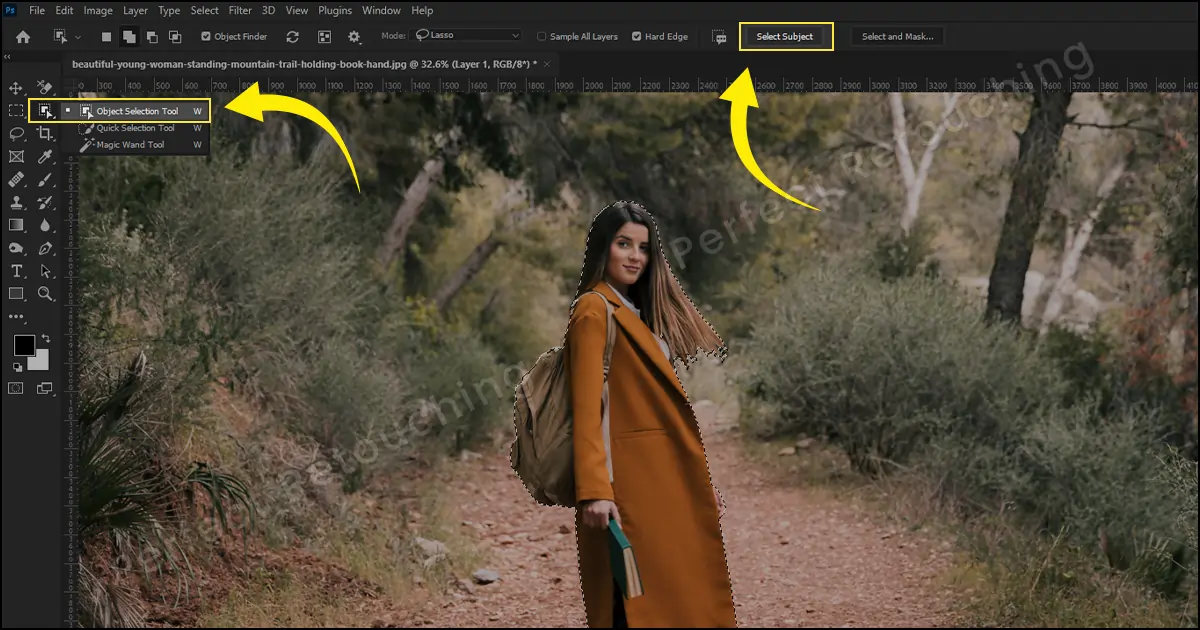1200x630 pixels.
Task: Enable Sample All Layers checkbox
Action: pos(542,37)
